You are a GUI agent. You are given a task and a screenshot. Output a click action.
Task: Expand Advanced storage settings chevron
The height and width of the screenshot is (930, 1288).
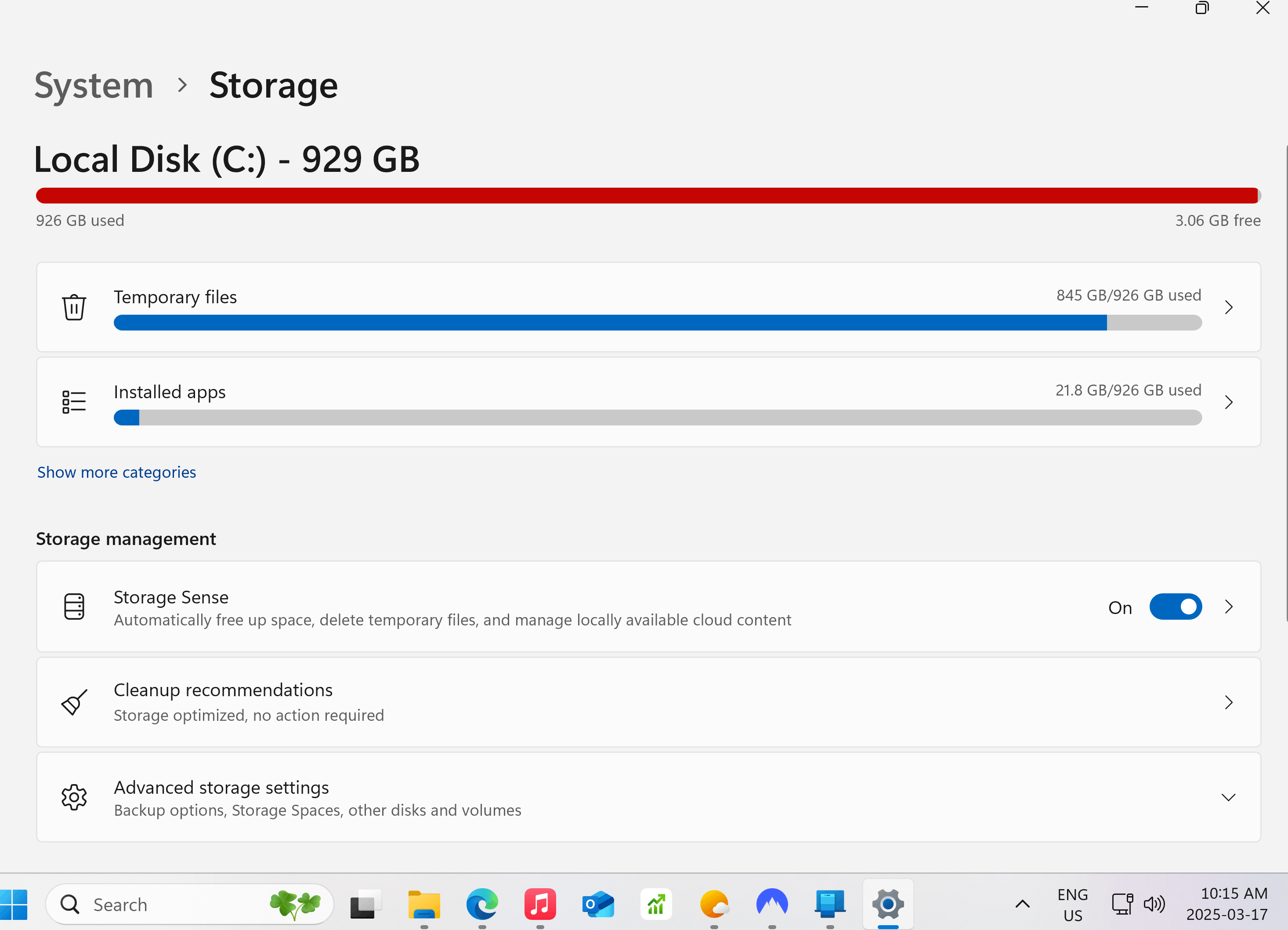(1228, 798)
